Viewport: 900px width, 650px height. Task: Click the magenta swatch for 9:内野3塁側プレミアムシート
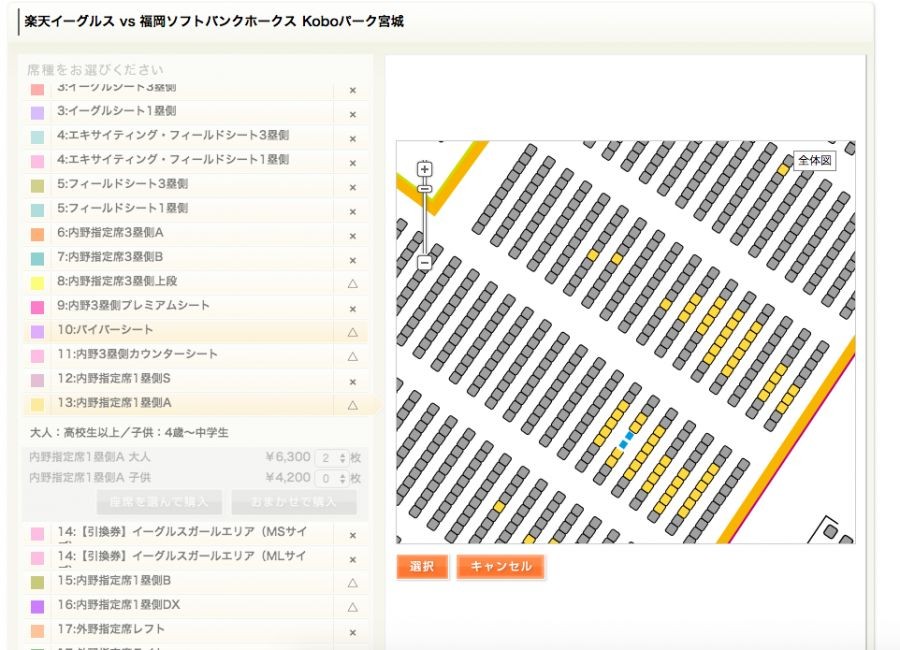[37, 307]
